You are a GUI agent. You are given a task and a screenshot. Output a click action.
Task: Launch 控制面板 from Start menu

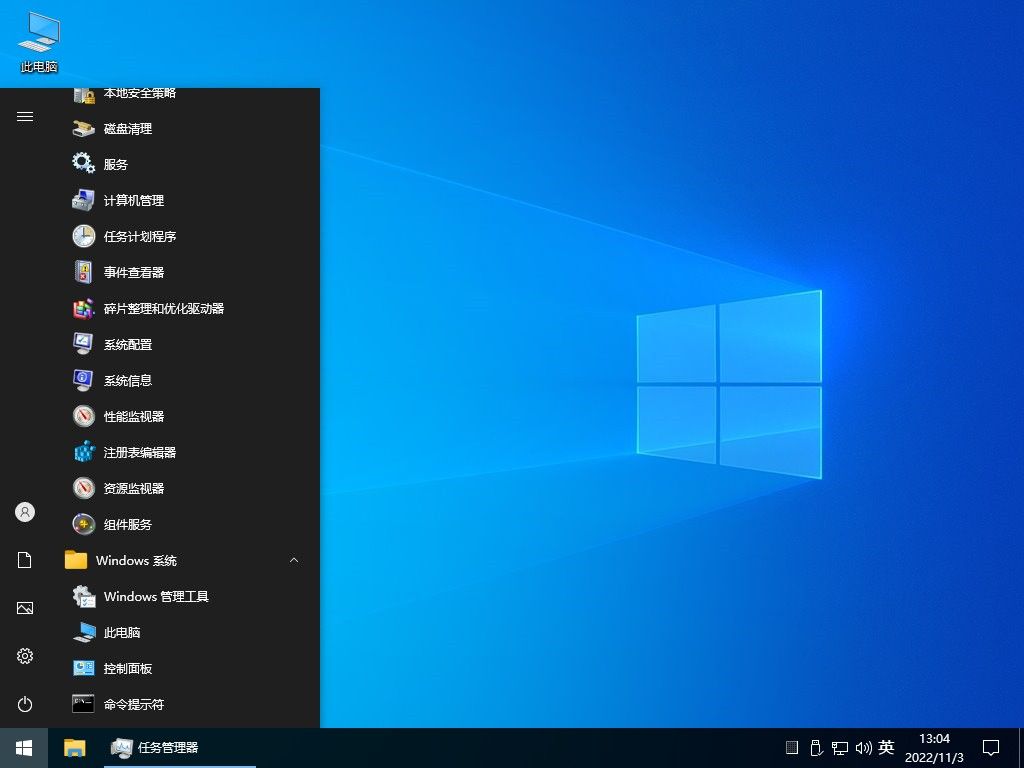pos(183,668)
